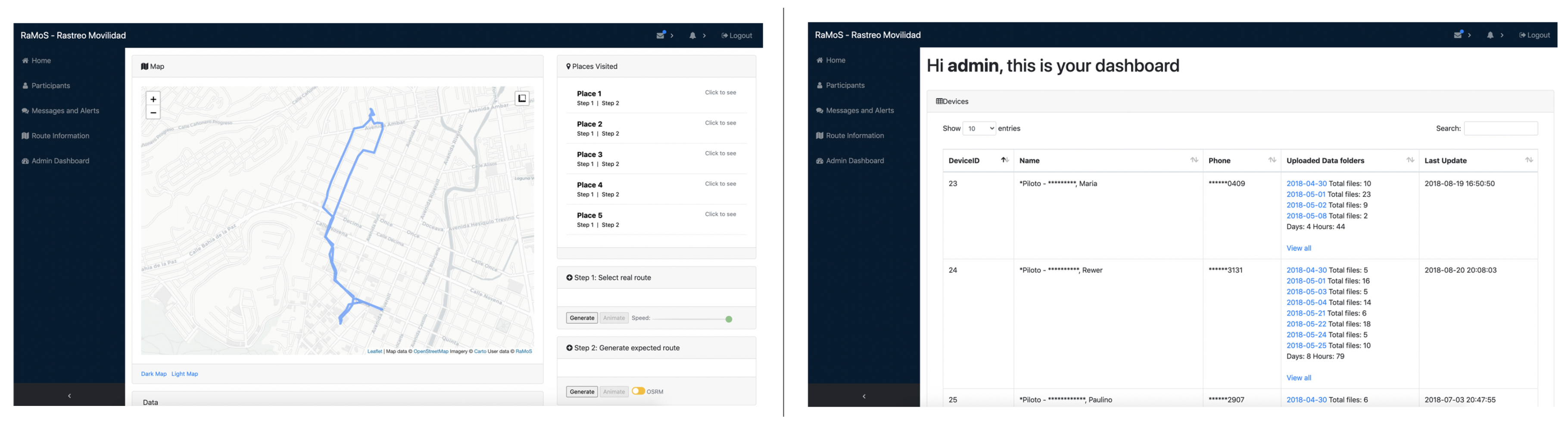
Task: Click the Speed slider handle
Action: coord(729,319)
